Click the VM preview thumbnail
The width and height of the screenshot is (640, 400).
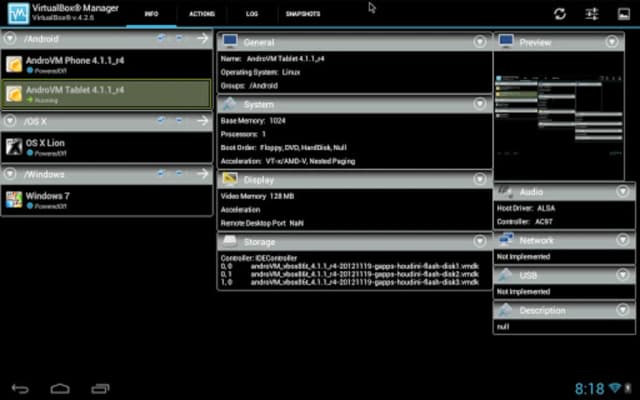(559, 116)
